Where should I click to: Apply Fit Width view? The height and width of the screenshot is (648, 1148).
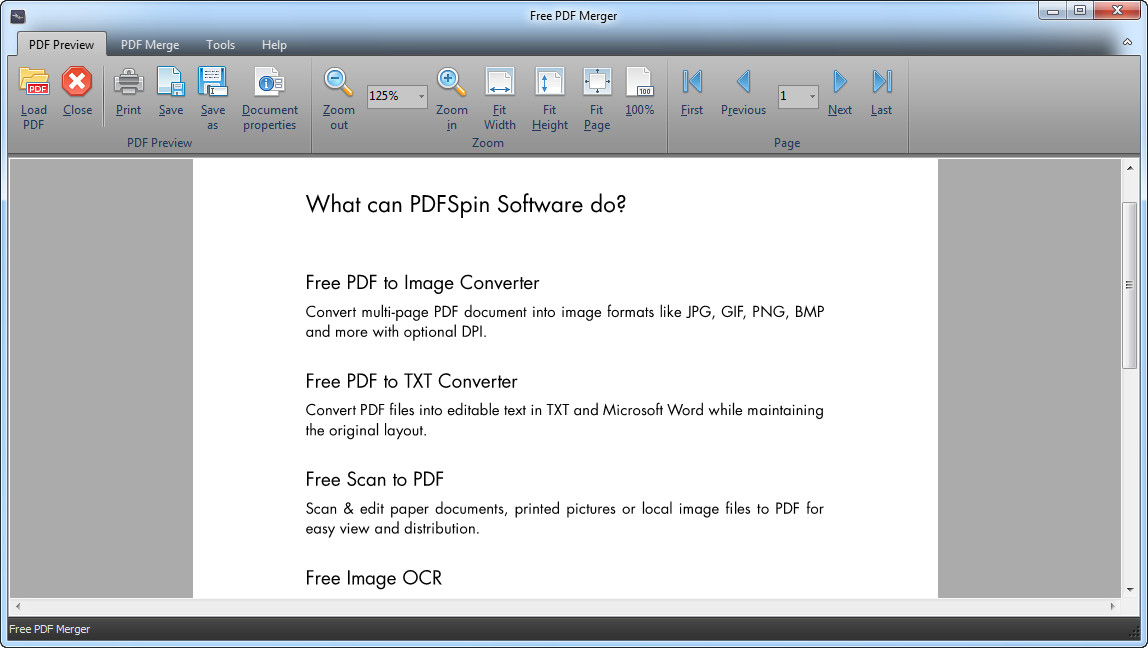499,99
